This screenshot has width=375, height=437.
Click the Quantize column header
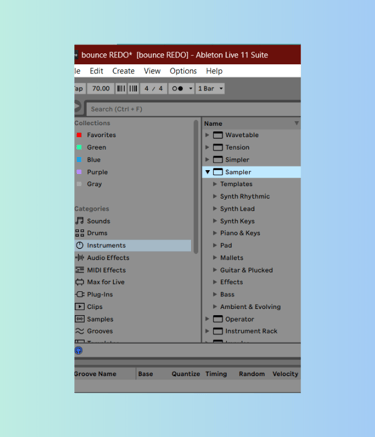click(x=186, y=374)
